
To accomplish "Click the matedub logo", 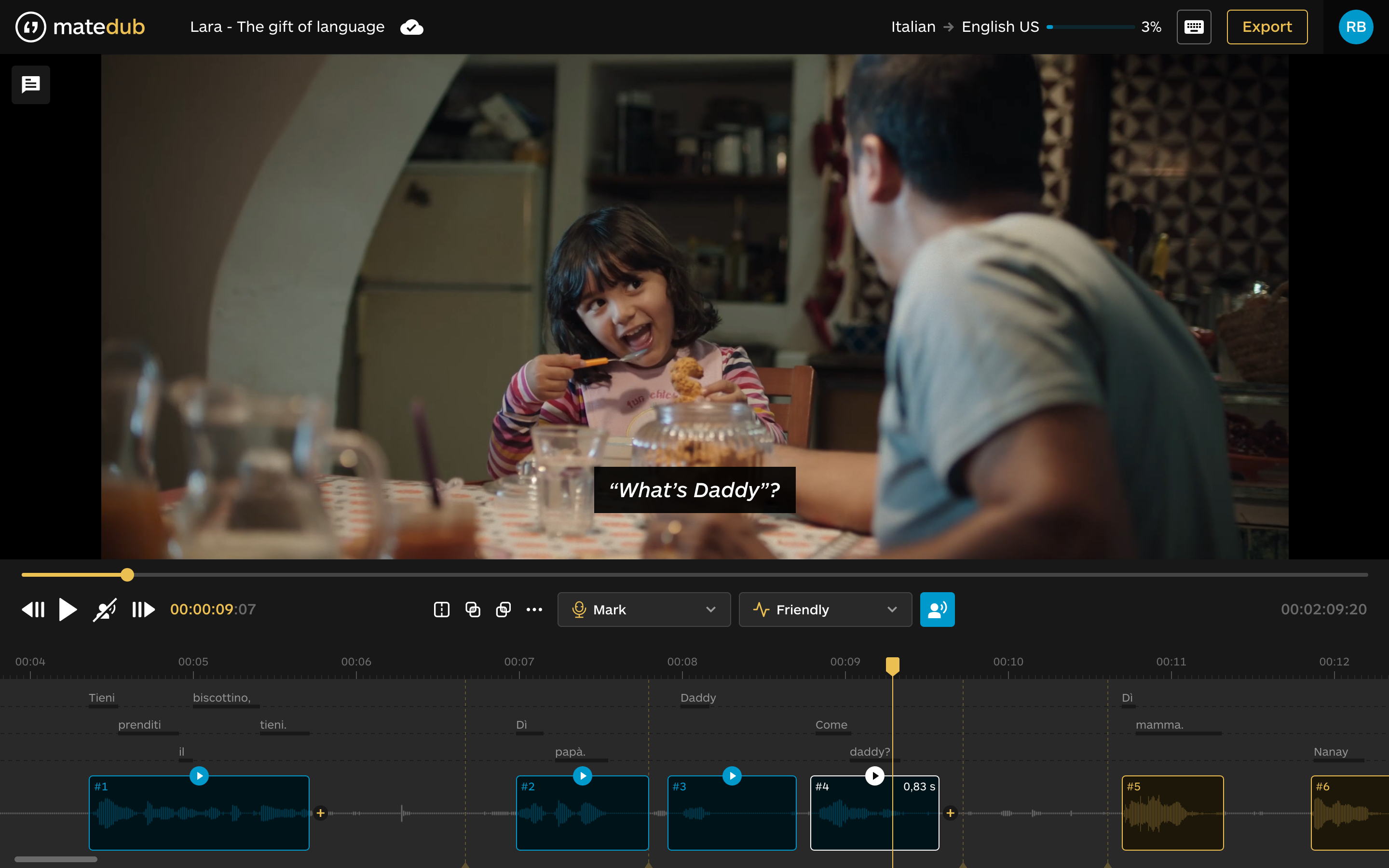I will (80, 27).
